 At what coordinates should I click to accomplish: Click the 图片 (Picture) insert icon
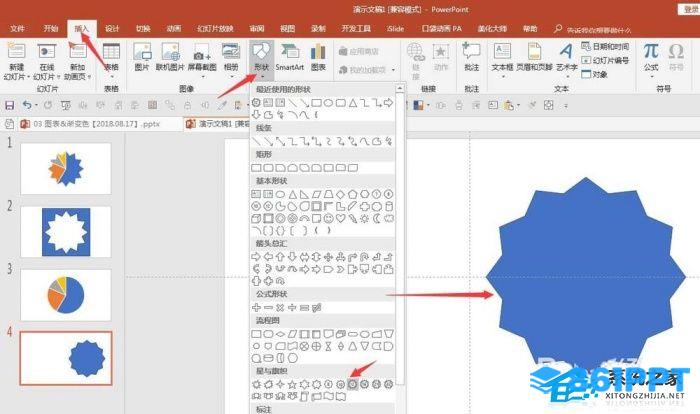142,58
